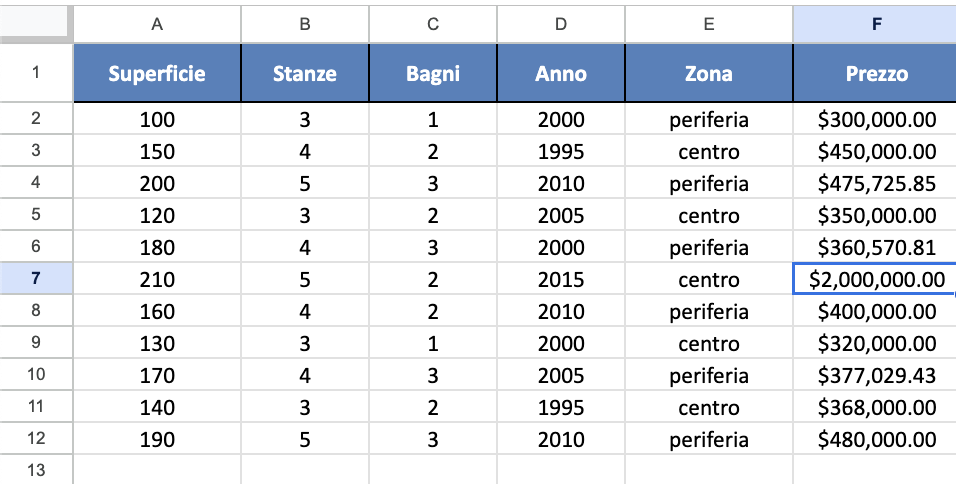
Task: Select row 7 header
Action: click(36, 279)
